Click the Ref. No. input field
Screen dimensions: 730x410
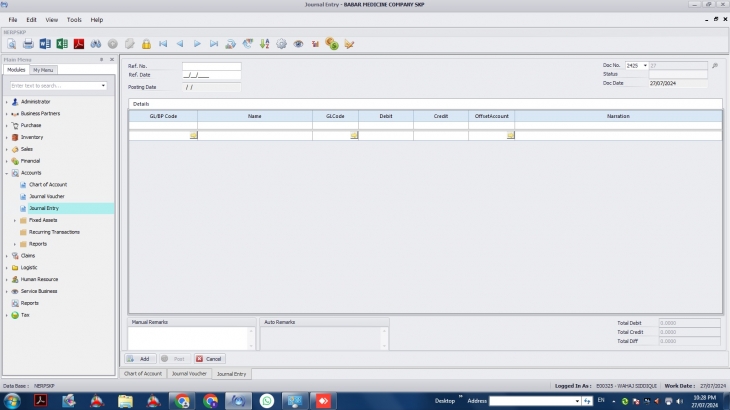point(211,66)
